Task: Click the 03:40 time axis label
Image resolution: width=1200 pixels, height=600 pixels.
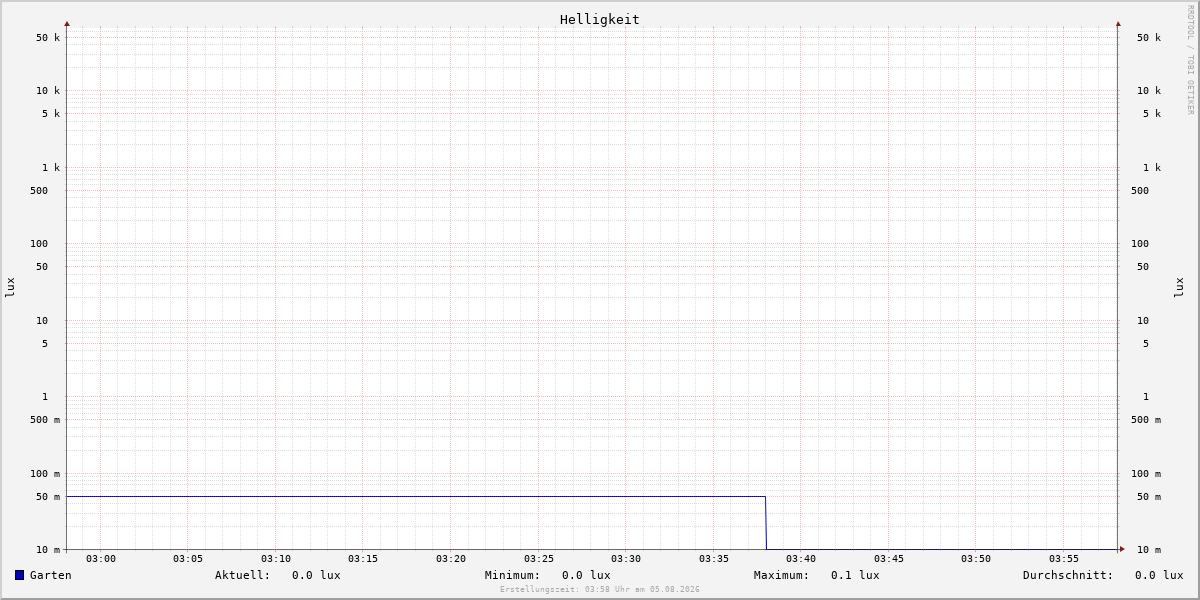Action: pyautogui.click(x=801, y=559)
